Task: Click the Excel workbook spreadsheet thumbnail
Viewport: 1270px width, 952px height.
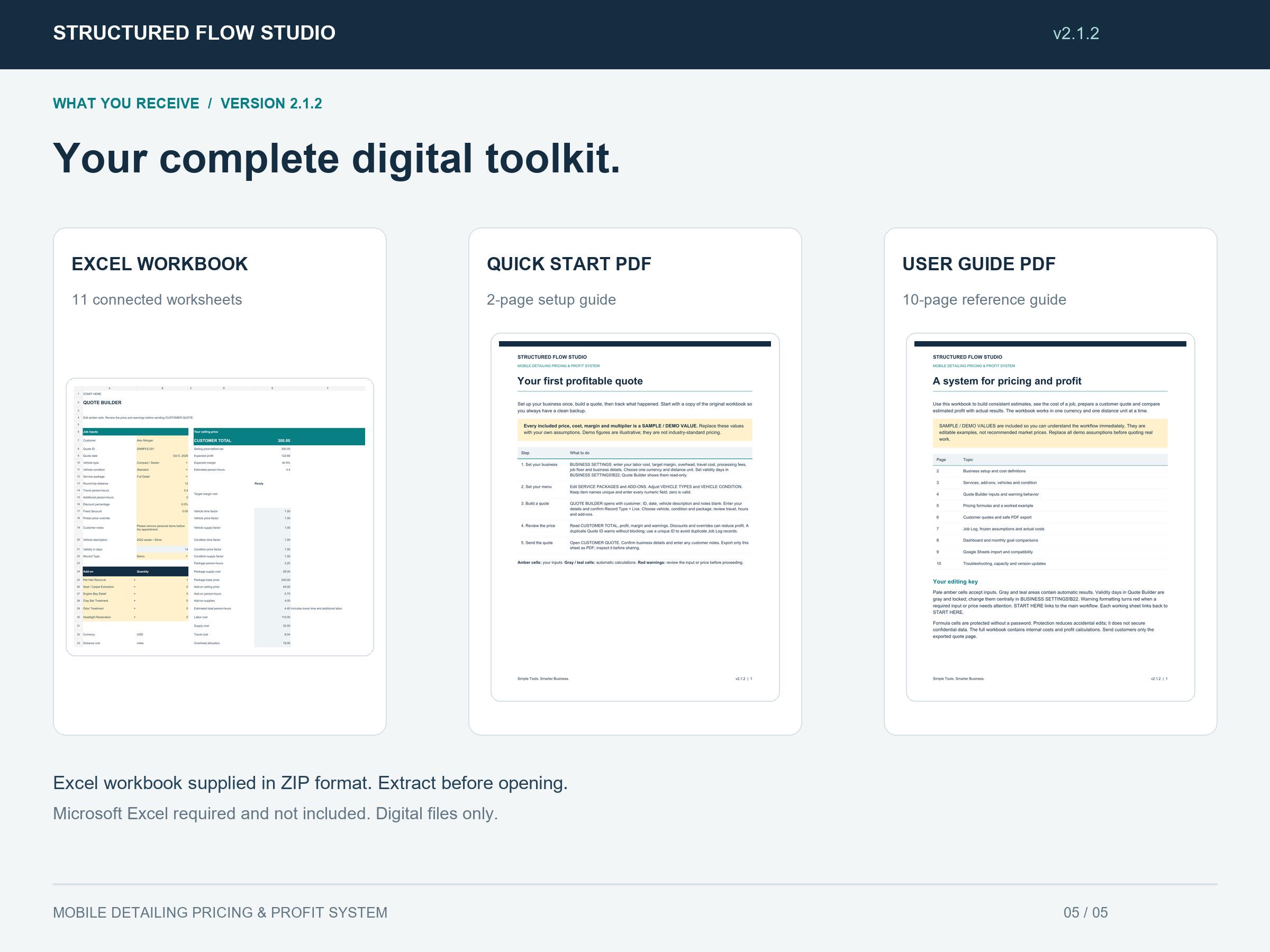Action: (x=220, y=516)
